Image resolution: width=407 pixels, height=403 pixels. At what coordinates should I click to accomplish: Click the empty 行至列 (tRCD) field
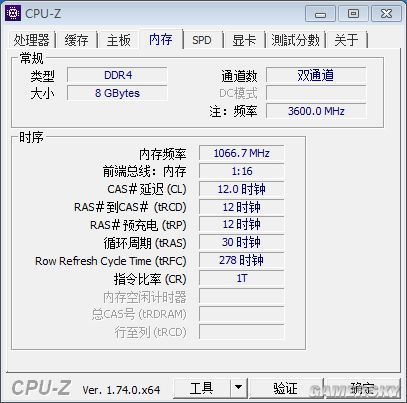(x=242, y=332)
